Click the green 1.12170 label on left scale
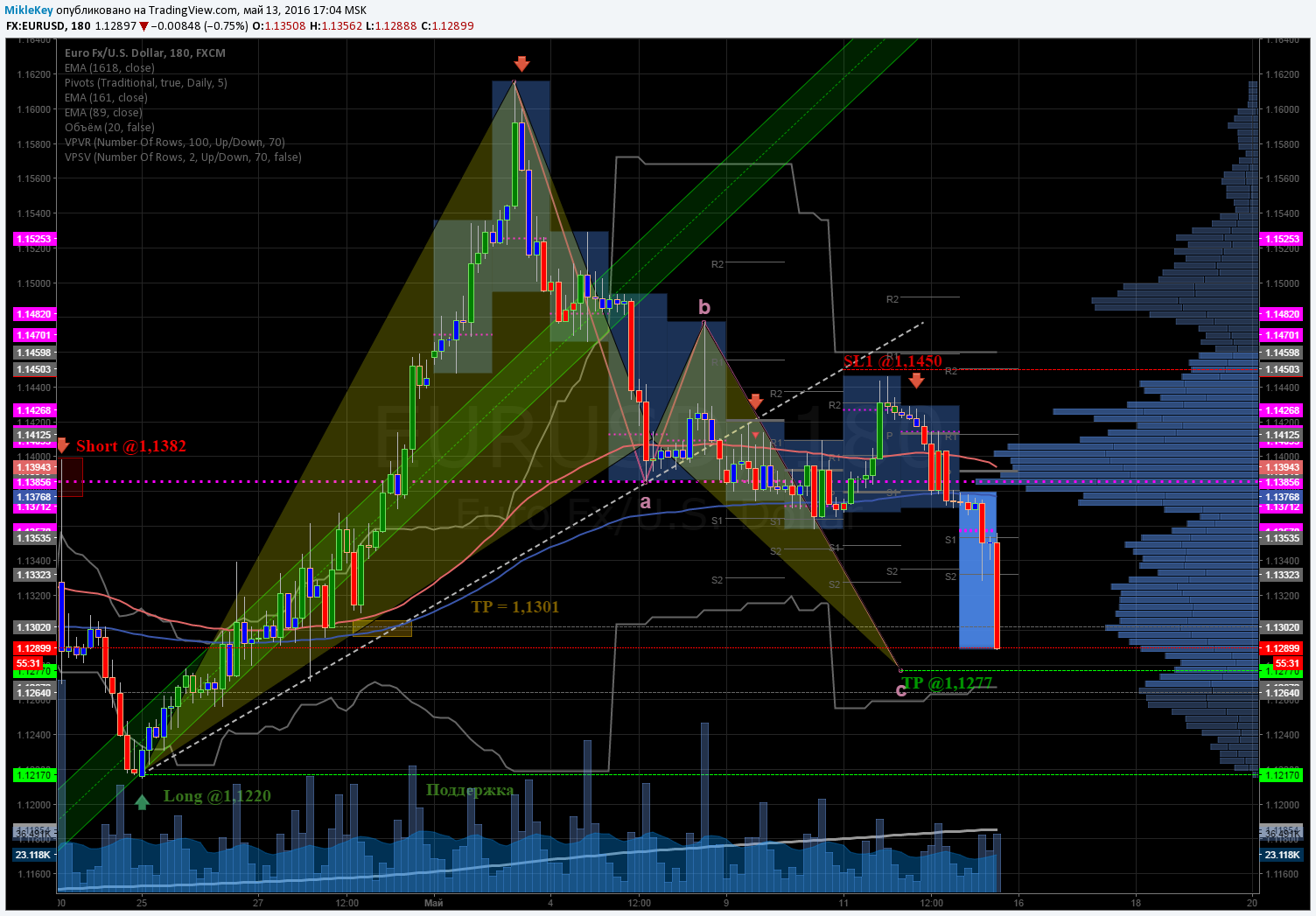The image size is (1316, 916). pos(35,775)
